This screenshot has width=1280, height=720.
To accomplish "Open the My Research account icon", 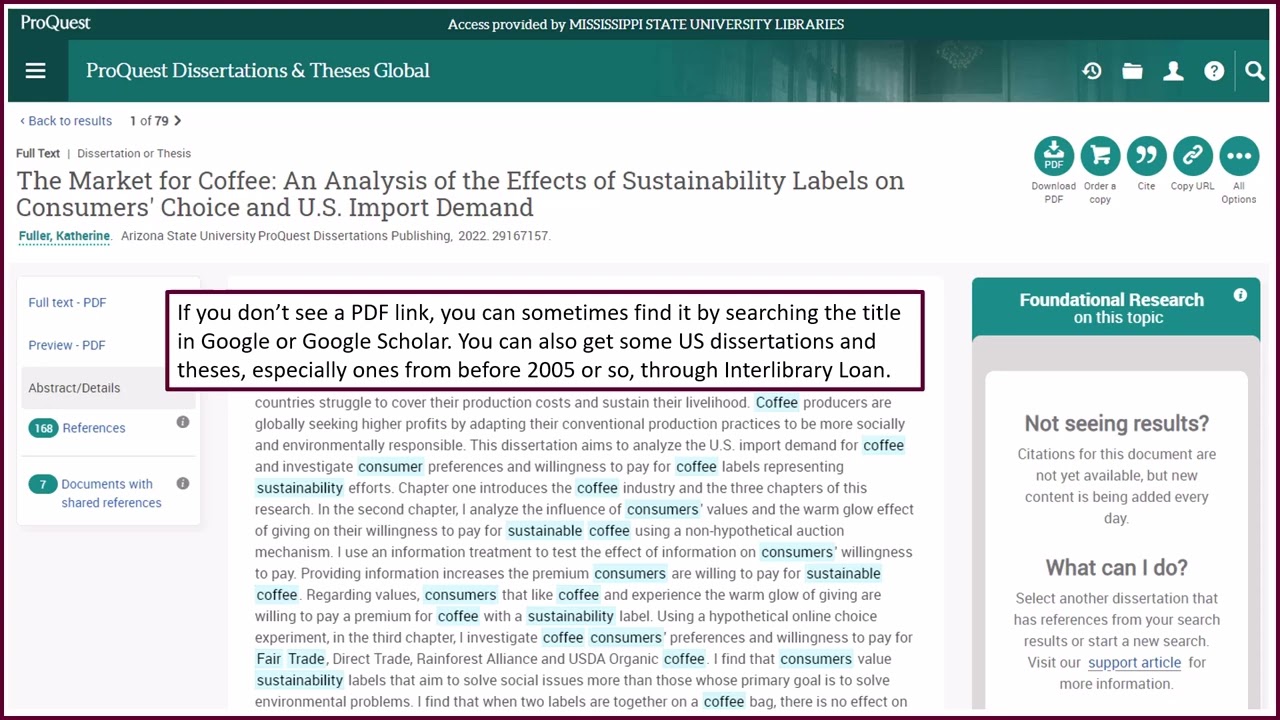I will click(x=1173, y=70).
